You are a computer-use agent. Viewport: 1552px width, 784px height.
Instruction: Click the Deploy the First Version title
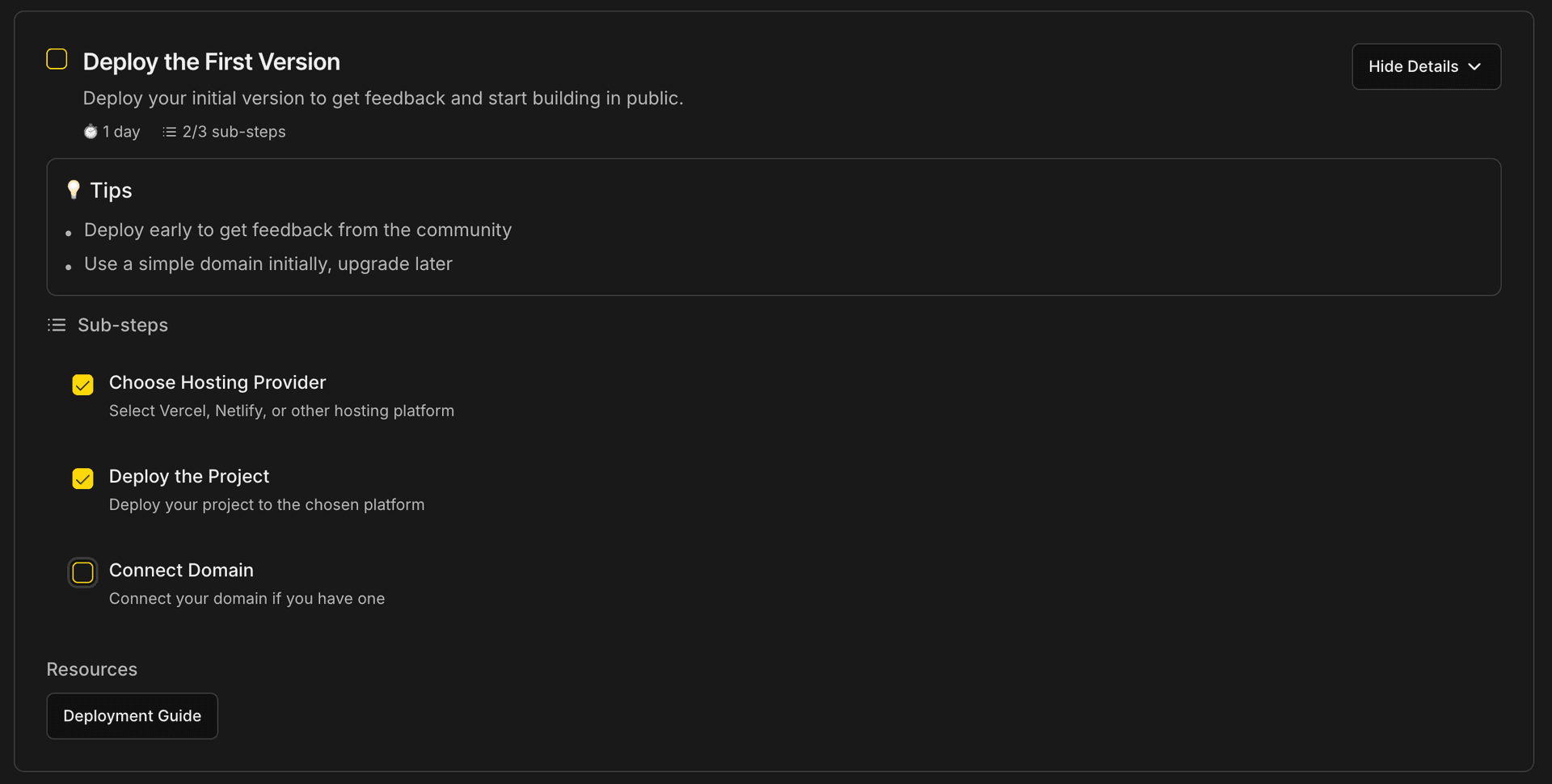pos(212,62)
